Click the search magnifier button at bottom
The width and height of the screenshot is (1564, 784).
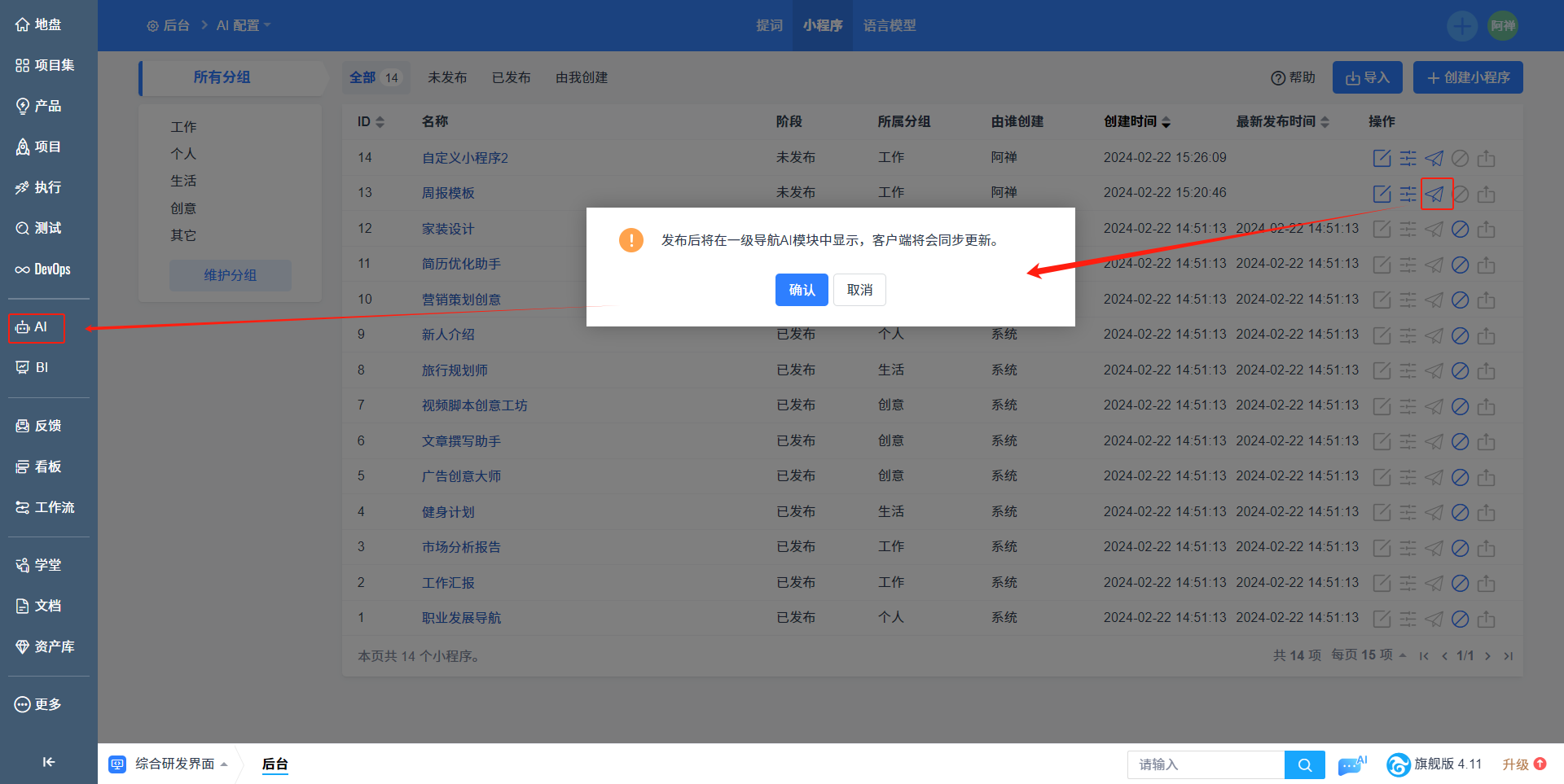[1304, 764]
